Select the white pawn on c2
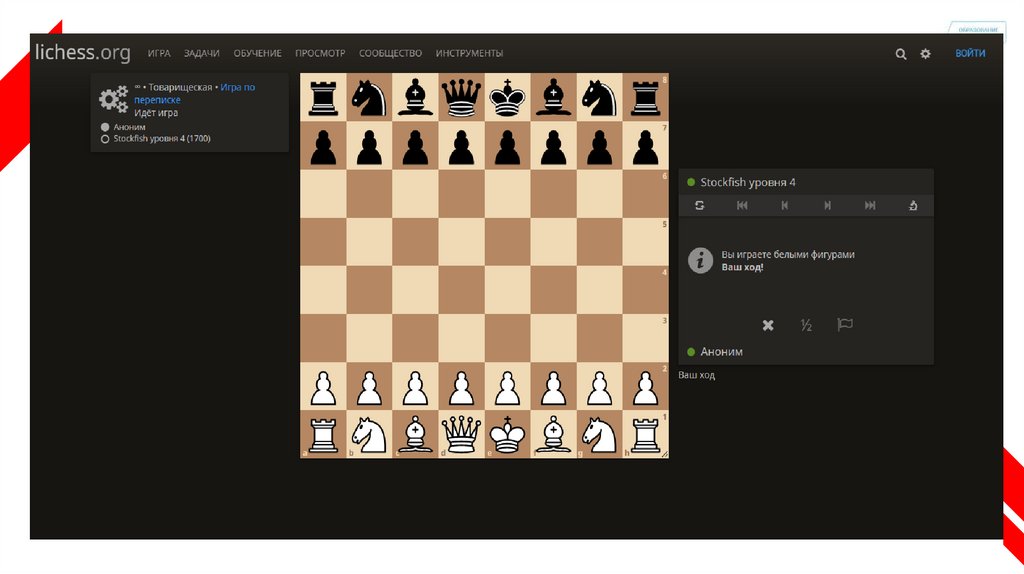Viewport: 1024px width, 574px height. (415, 387)
